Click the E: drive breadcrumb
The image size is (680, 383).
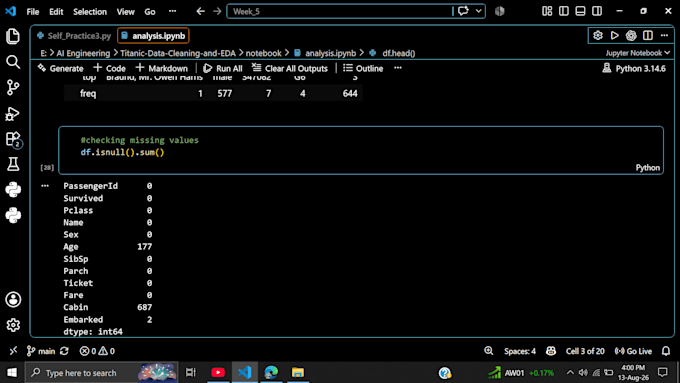click(x=43, y=53)
